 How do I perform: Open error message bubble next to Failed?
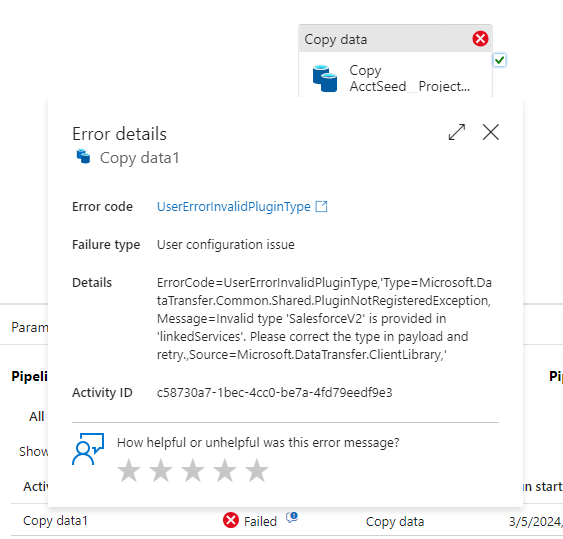tap(292, 517)
